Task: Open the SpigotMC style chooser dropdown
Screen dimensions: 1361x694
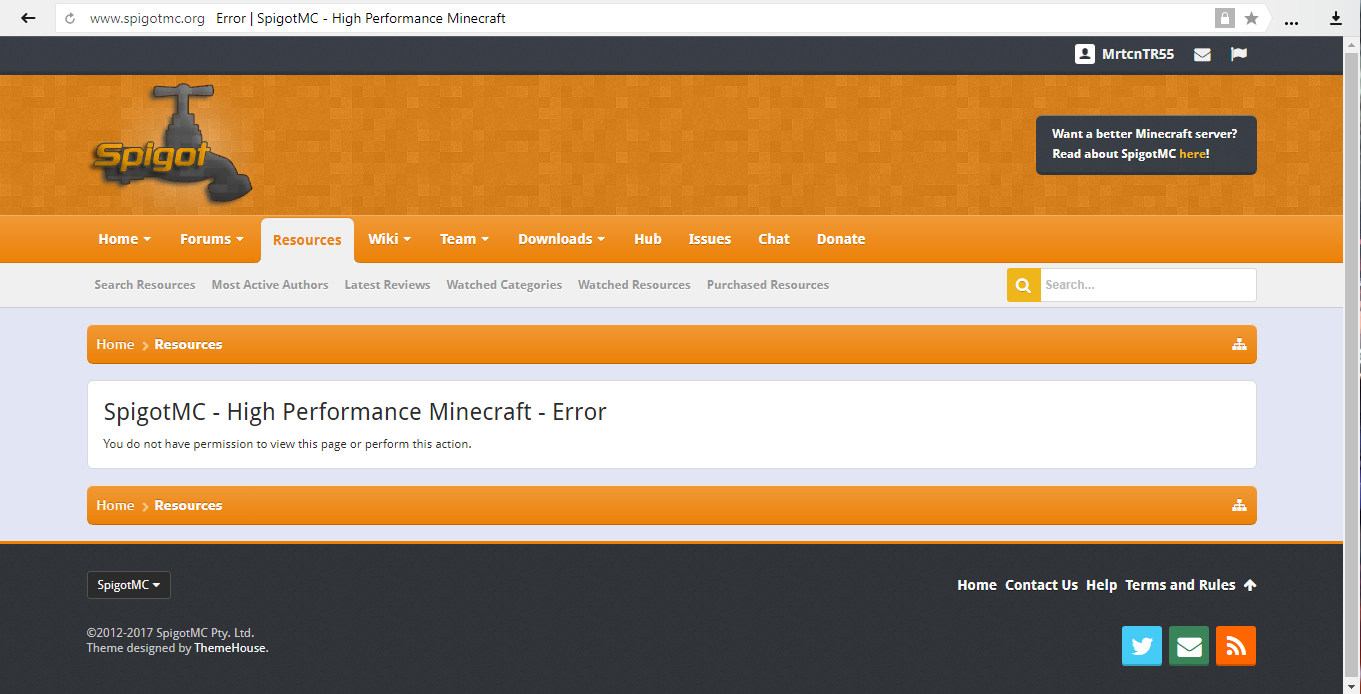Action: [129, 585]
